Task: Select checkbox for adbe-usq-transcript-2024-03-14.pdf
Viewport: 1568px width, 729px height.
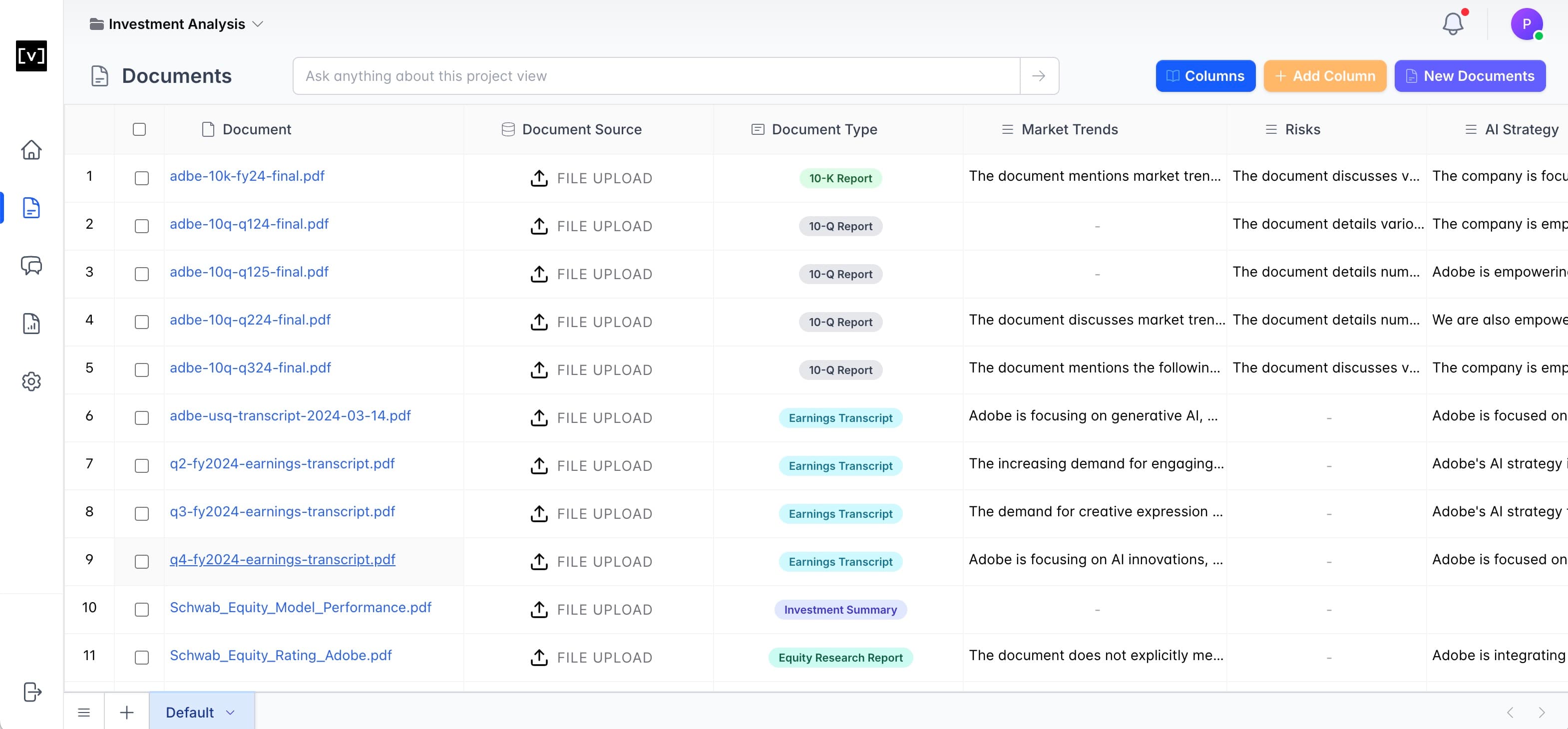Action: click(142, 418)
